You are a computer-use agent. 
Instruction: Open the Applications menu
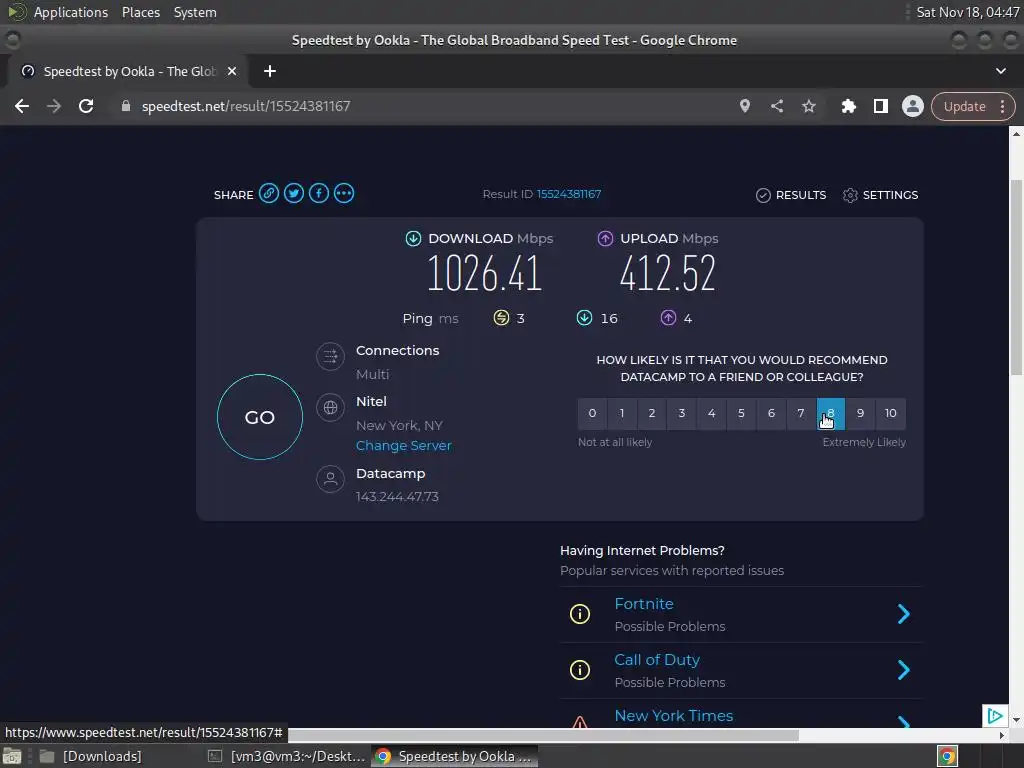pos(71,12)
